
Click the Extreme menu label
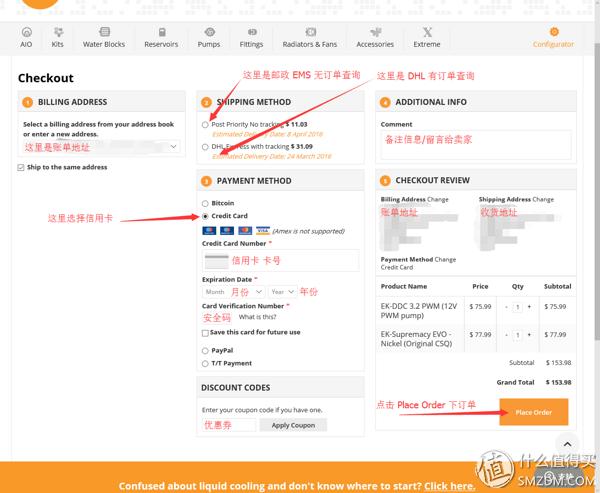427,44
